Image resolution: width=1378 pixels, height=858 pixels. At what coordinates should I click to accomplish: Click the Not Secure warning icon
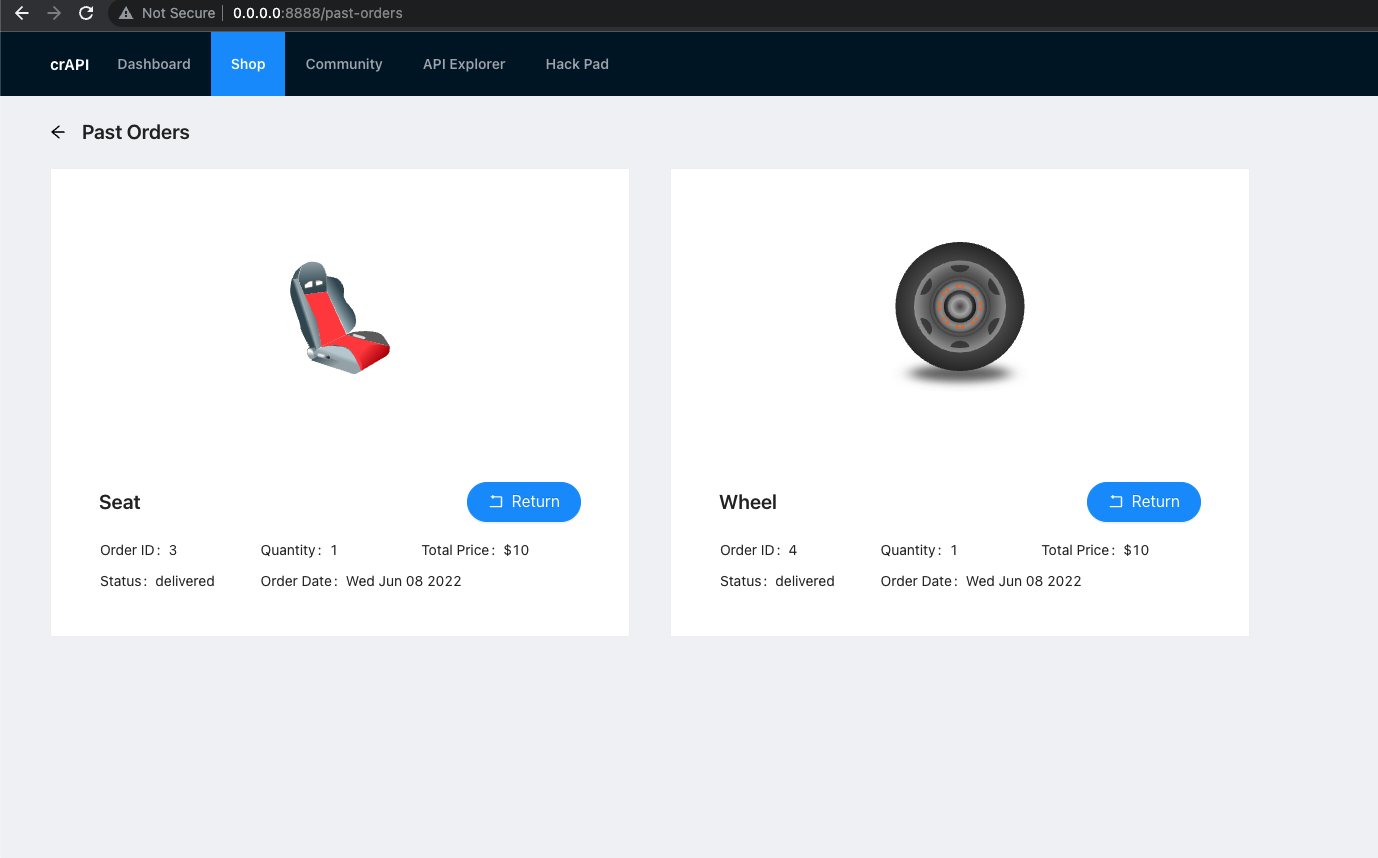pos(126,13)
